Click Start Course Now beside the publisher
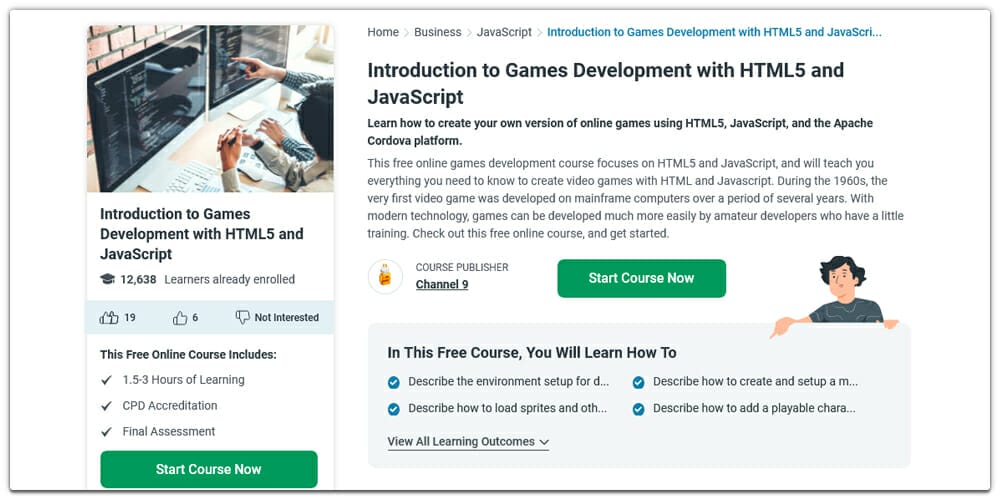 (x=642, y=278)
